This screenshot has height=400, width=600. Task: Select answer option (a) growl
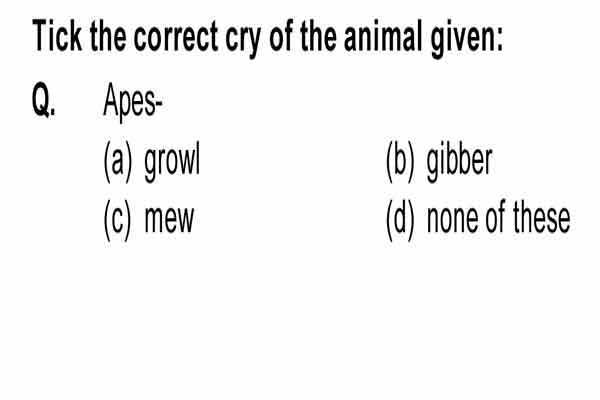pyautogui.click(x=152, y=161)
